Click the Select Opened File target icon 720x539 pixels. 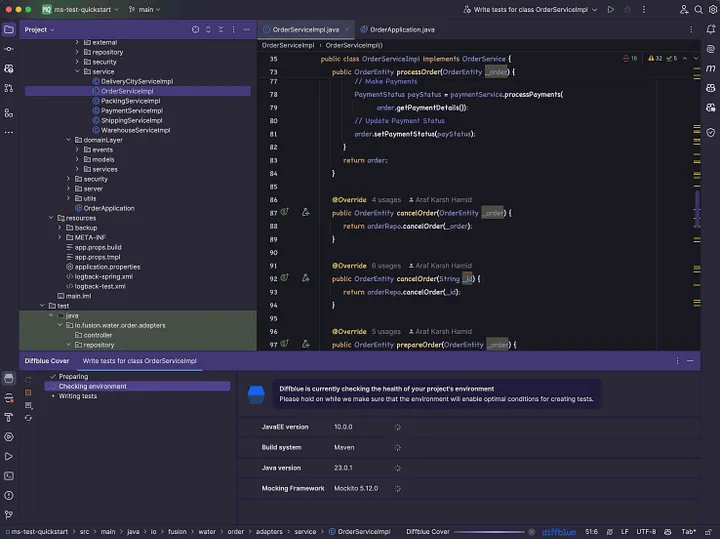[195, 30]
